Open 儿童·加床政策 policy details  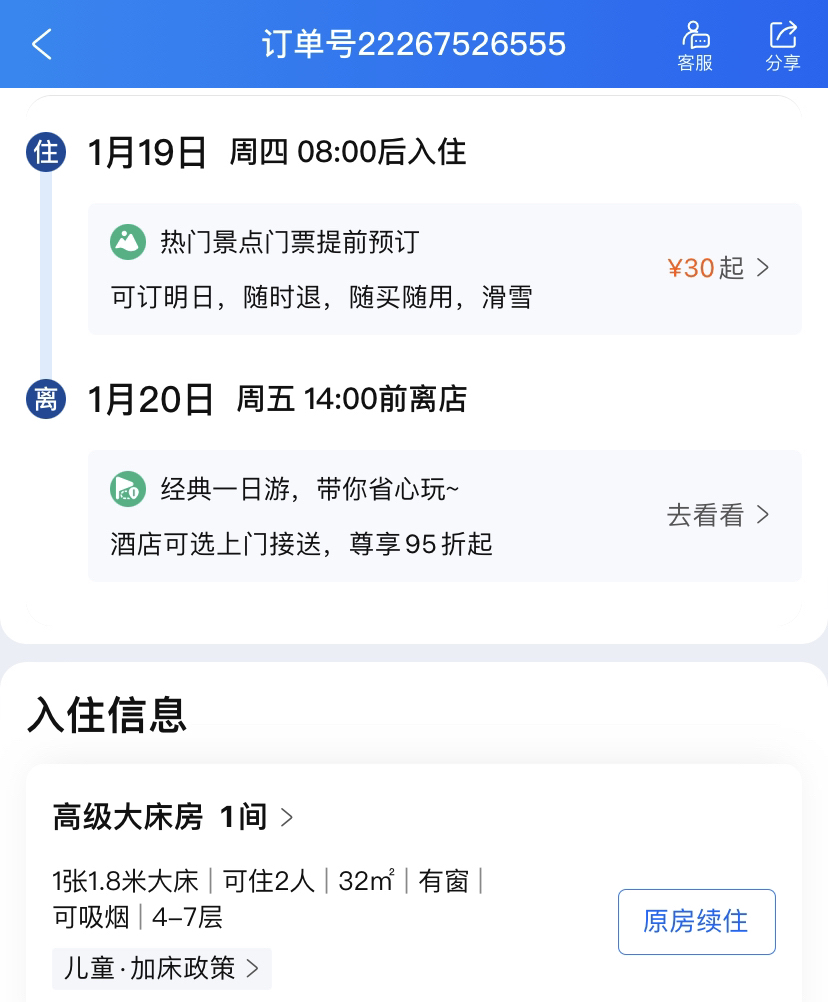point(162,968)
